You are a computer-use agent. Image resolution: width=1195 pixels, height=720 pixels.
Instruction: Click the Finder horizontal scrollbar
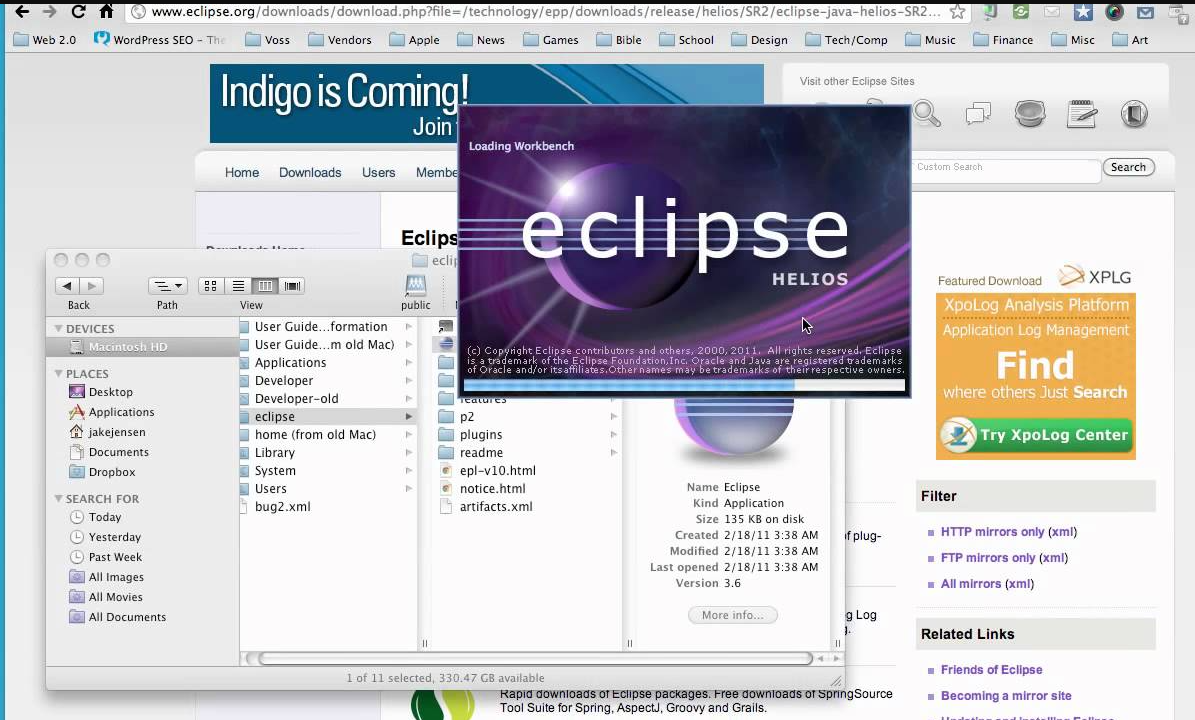pyautogui.click(x=535, y=658)
